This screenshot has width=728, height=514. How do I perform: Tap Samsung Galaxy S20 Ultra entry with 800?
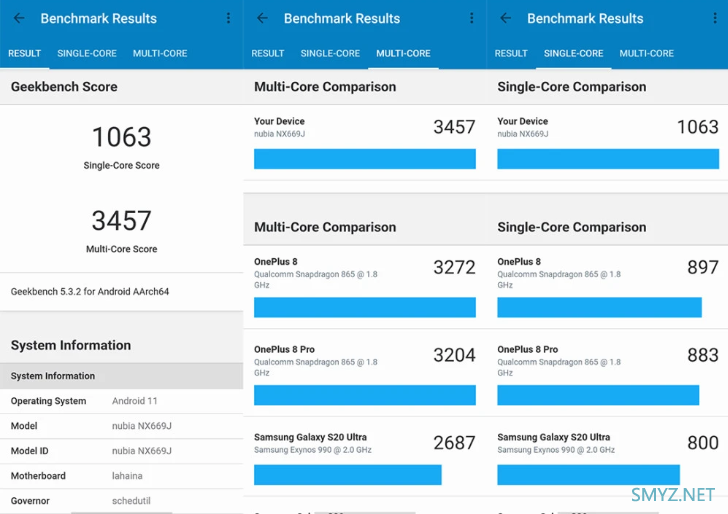[607, 456]
